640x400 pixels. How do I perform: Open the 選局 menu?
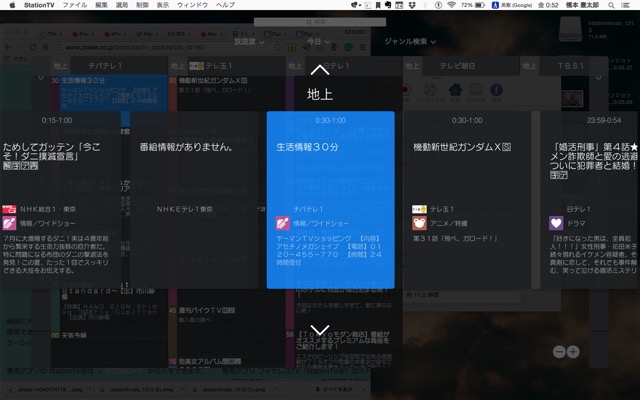tap(122, 5)
